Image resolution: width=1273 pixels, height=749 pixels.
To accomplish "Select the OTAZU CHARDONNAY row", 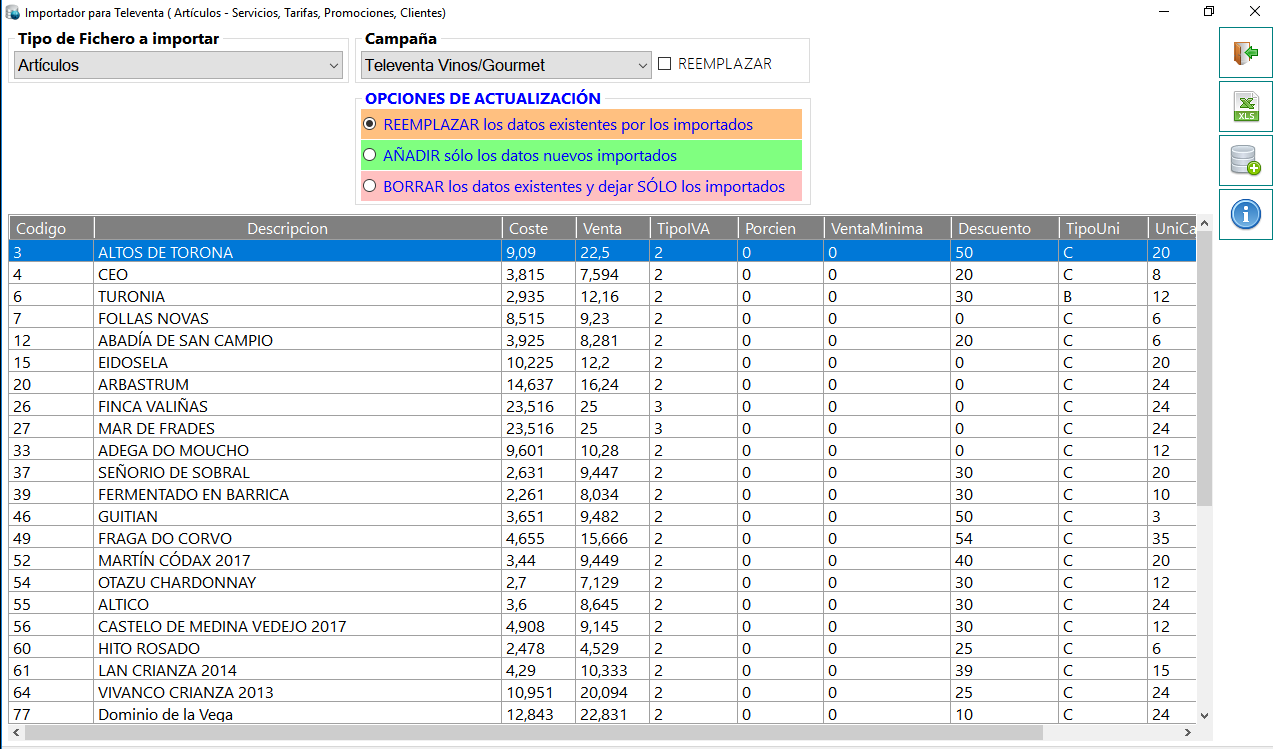I will [603, 582].
